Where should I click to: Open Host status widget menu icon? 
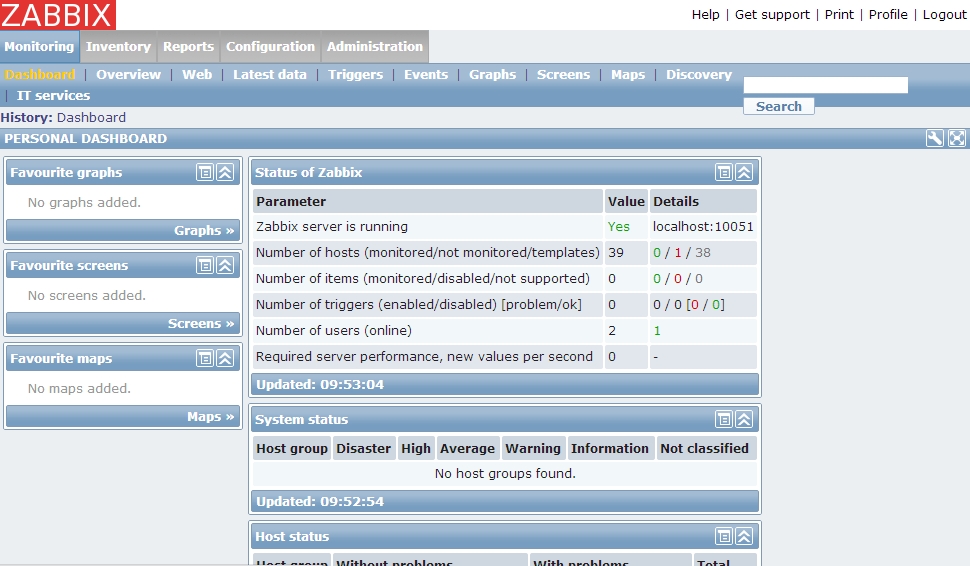tap(724, 536)
